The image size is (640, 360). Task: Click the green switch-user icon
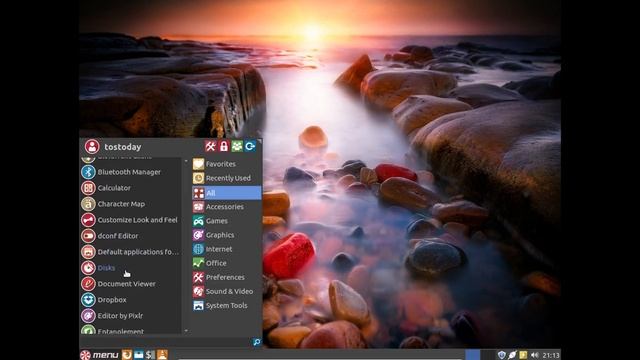(237, 146)
